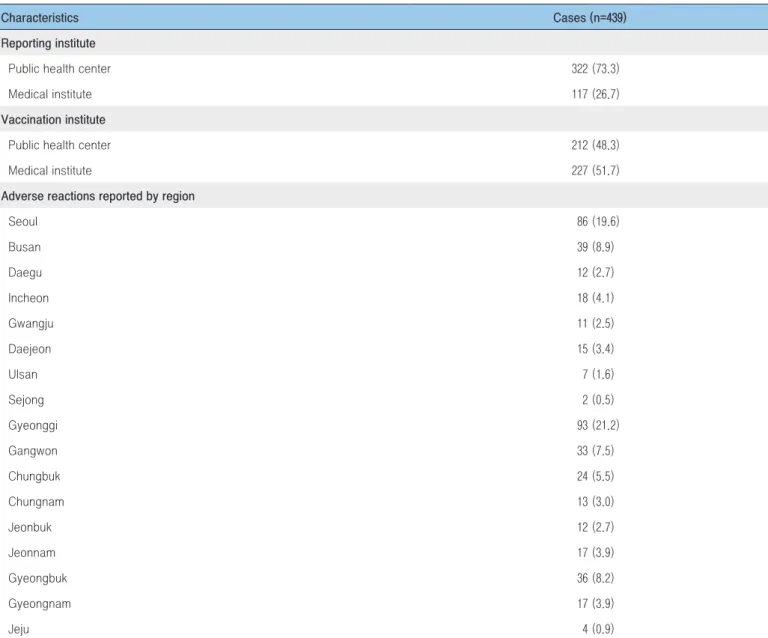
Task: Click the Daejeon row label
Action: tap(29, 349)
